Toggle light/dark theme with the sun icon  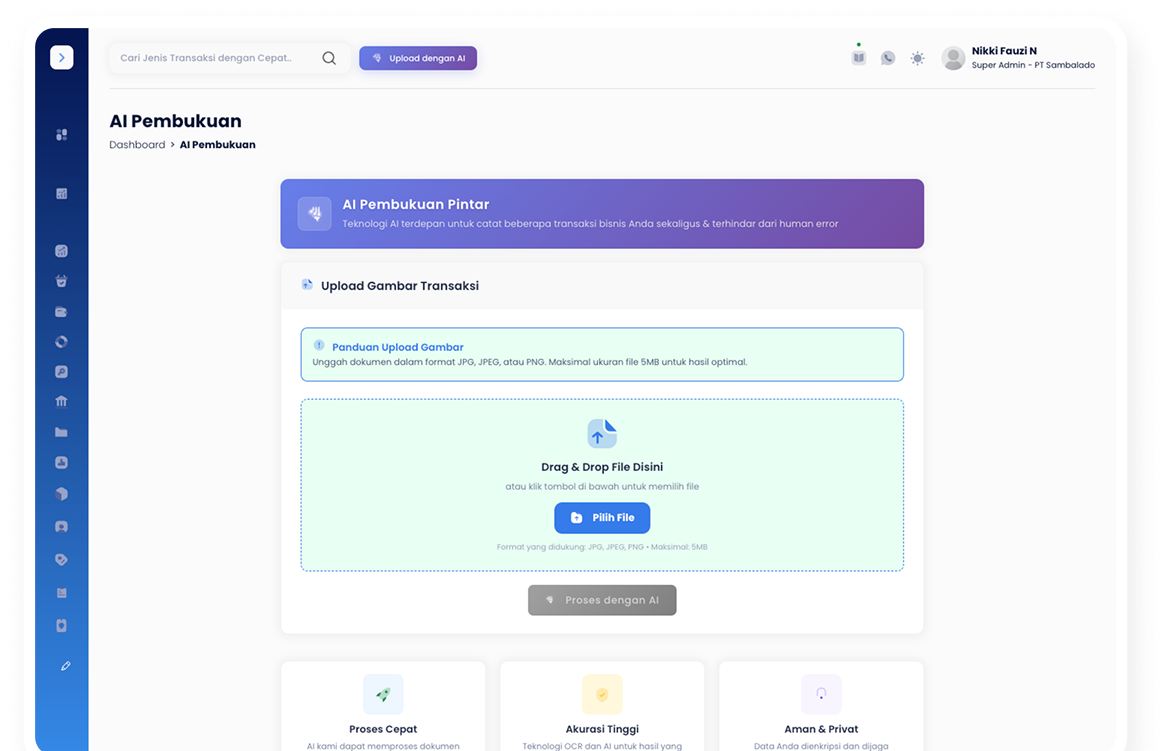tap(917, 58)
